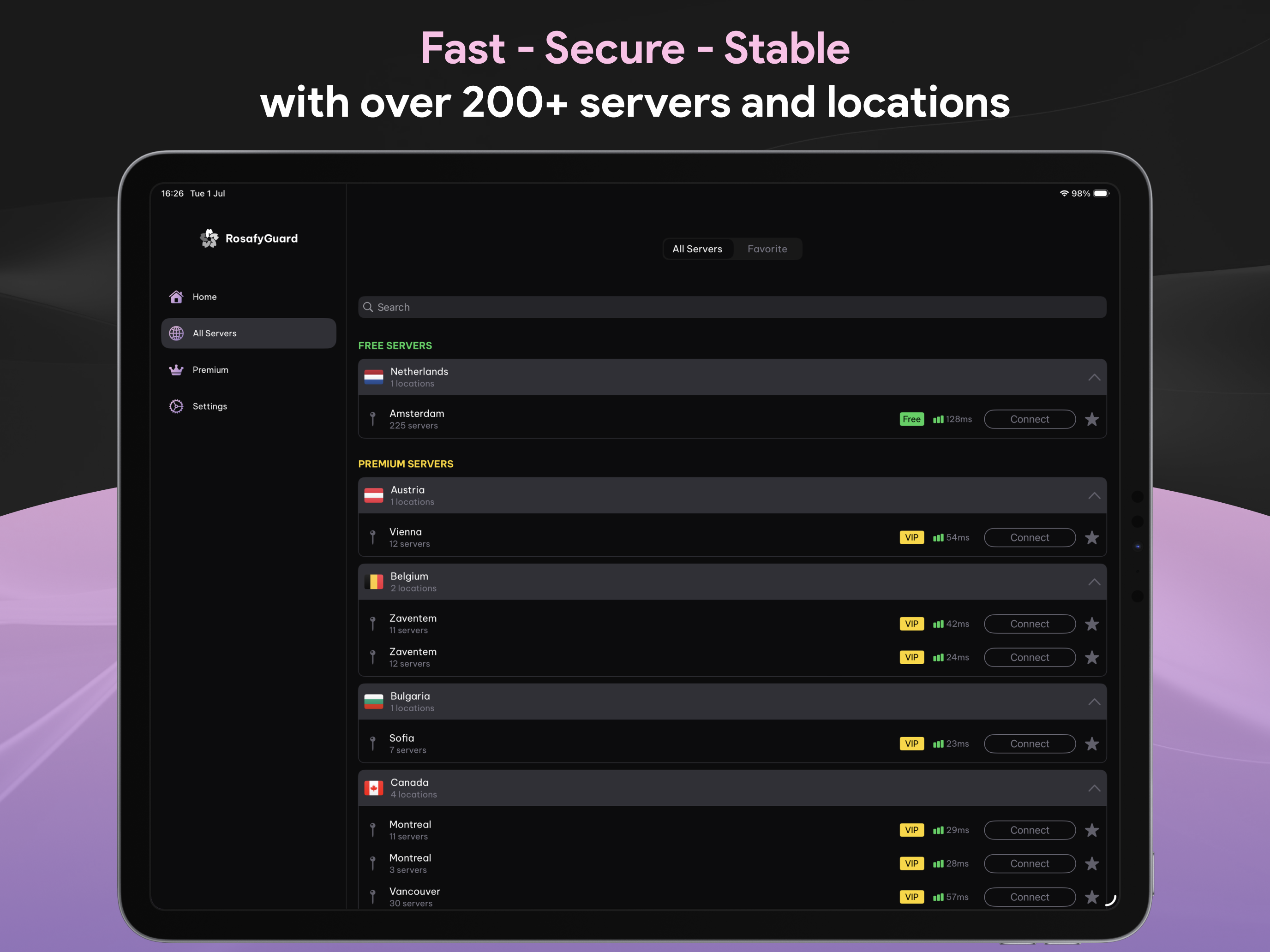Image resolution: width=1270 pixels, height=952 pixels.
Task: Connect to the Vienna server
Action: pyautogui.click(x=1030, y=538)
